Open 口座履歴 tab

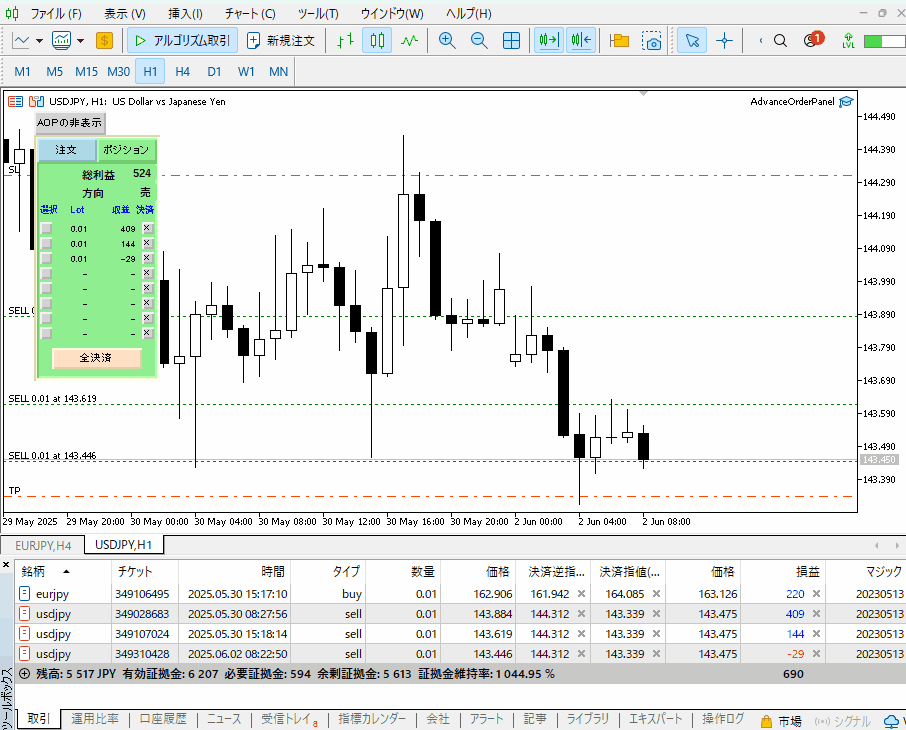pyautogui.click(x=163, y=719)
